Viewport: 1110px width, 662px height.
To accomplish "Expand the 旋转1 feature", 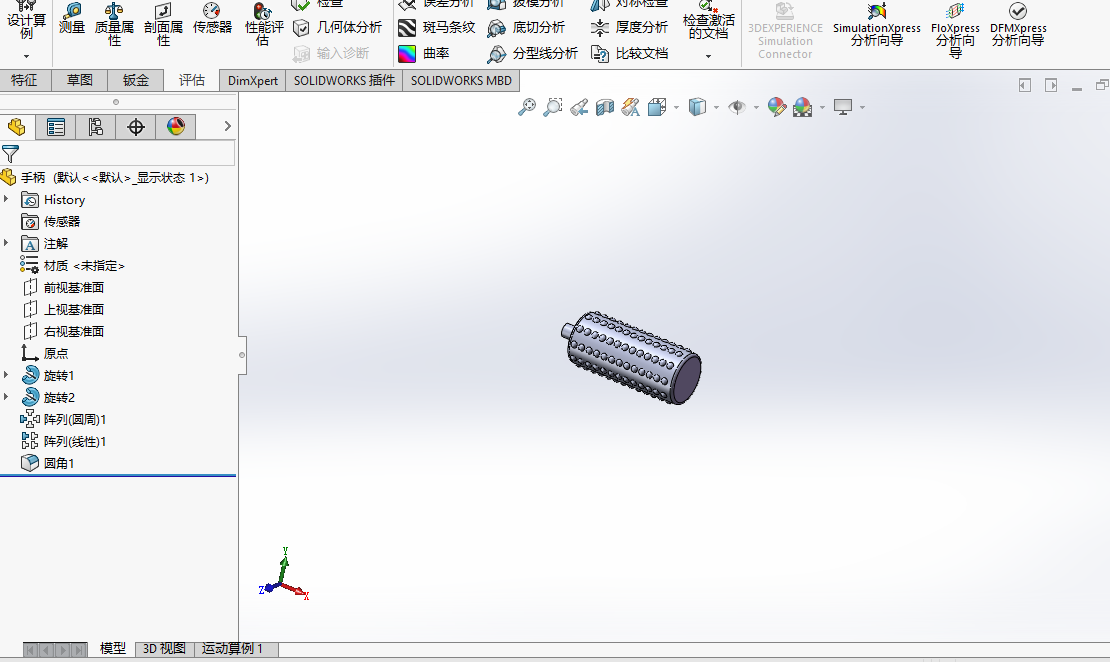I will [6, 375].
